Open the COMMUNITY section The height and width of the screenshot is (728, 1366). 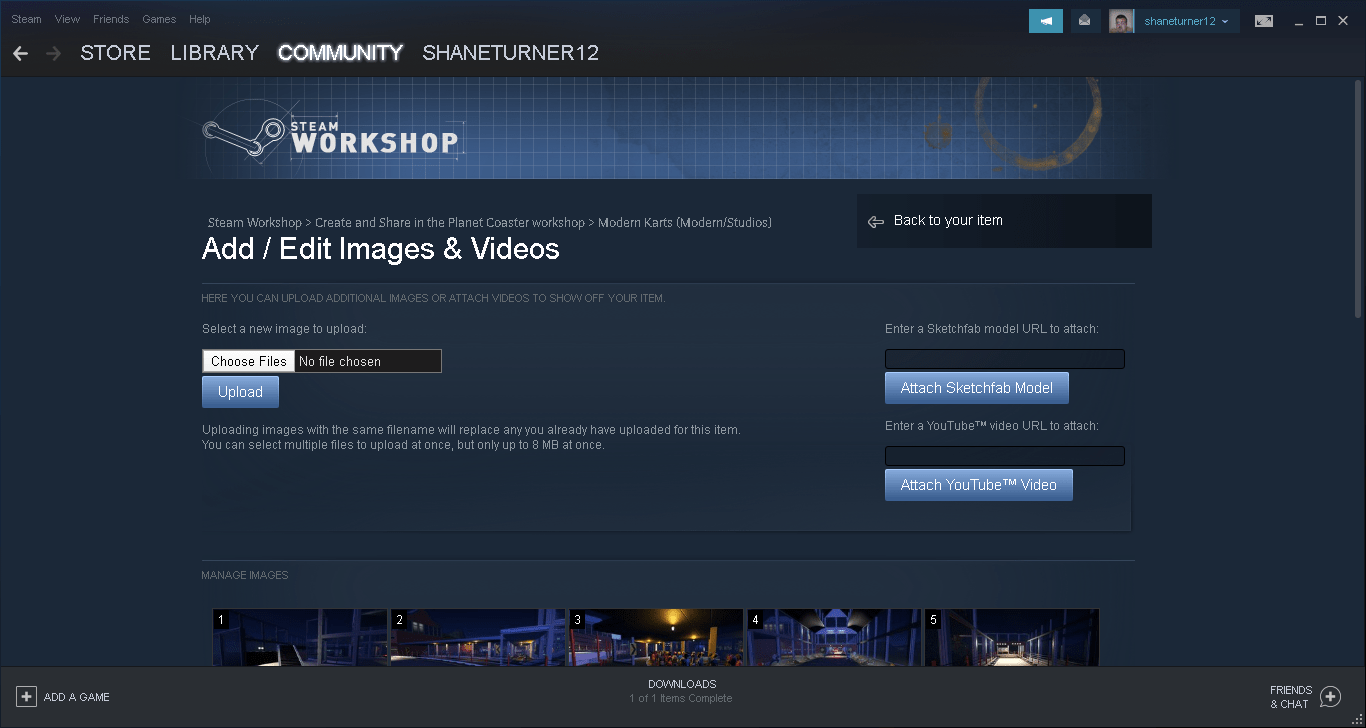coord(340,52)
